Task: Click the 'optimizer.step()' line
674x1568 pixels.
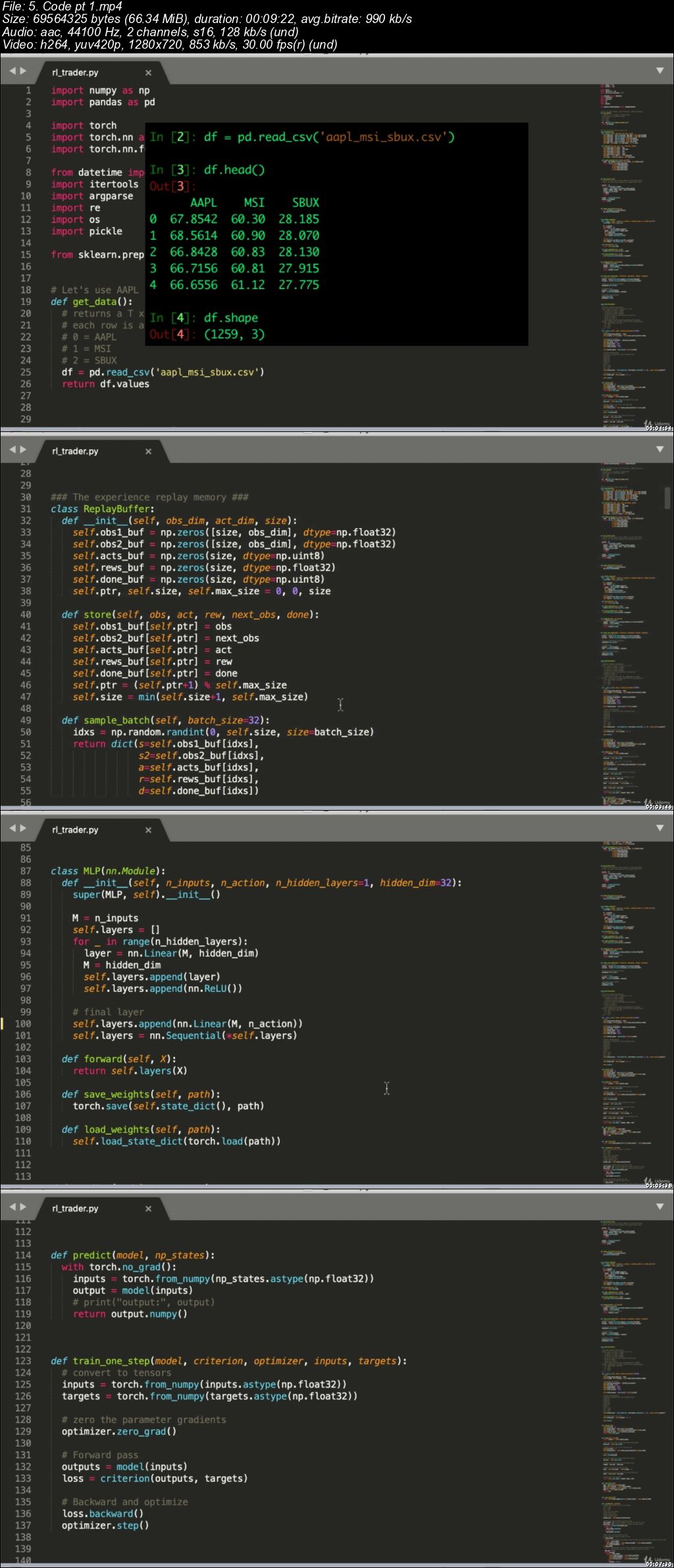Action: point(105,1526)
